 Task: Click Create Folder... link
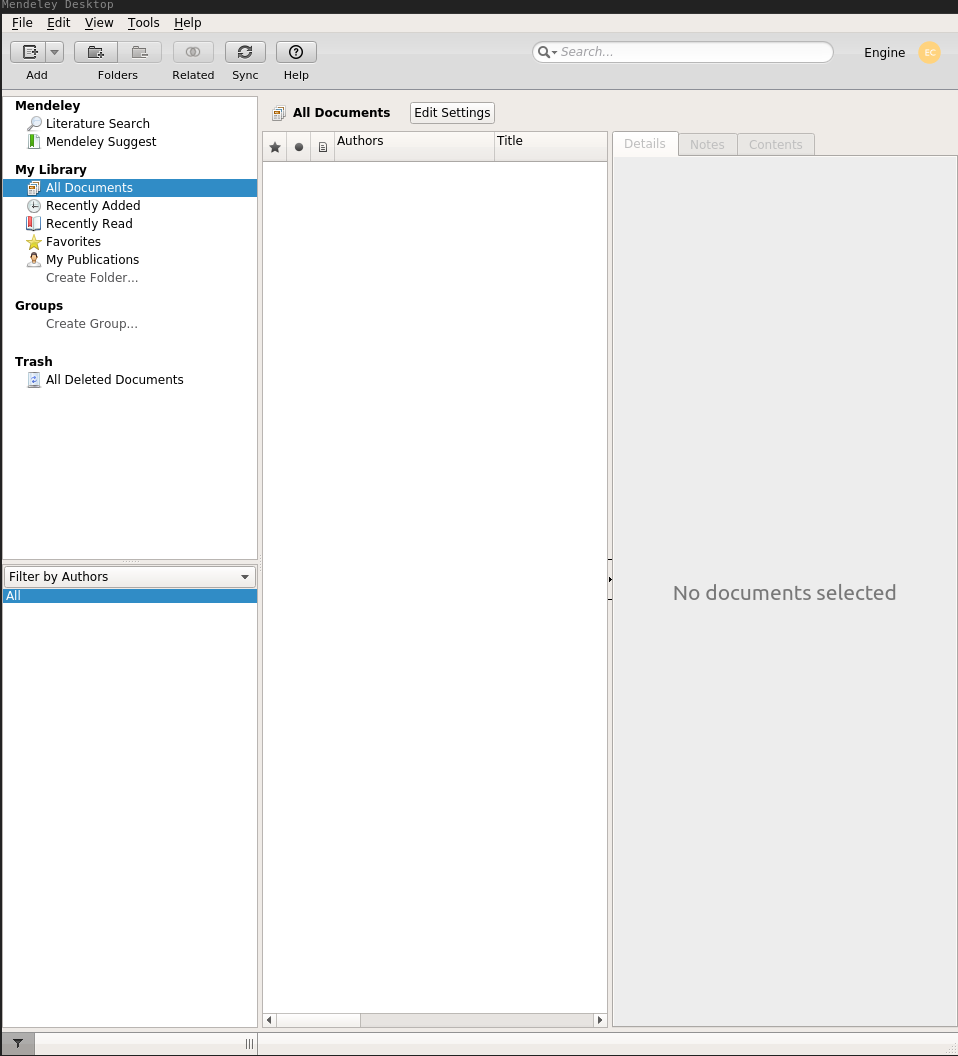pyautogui.click(x=92, y=277)
